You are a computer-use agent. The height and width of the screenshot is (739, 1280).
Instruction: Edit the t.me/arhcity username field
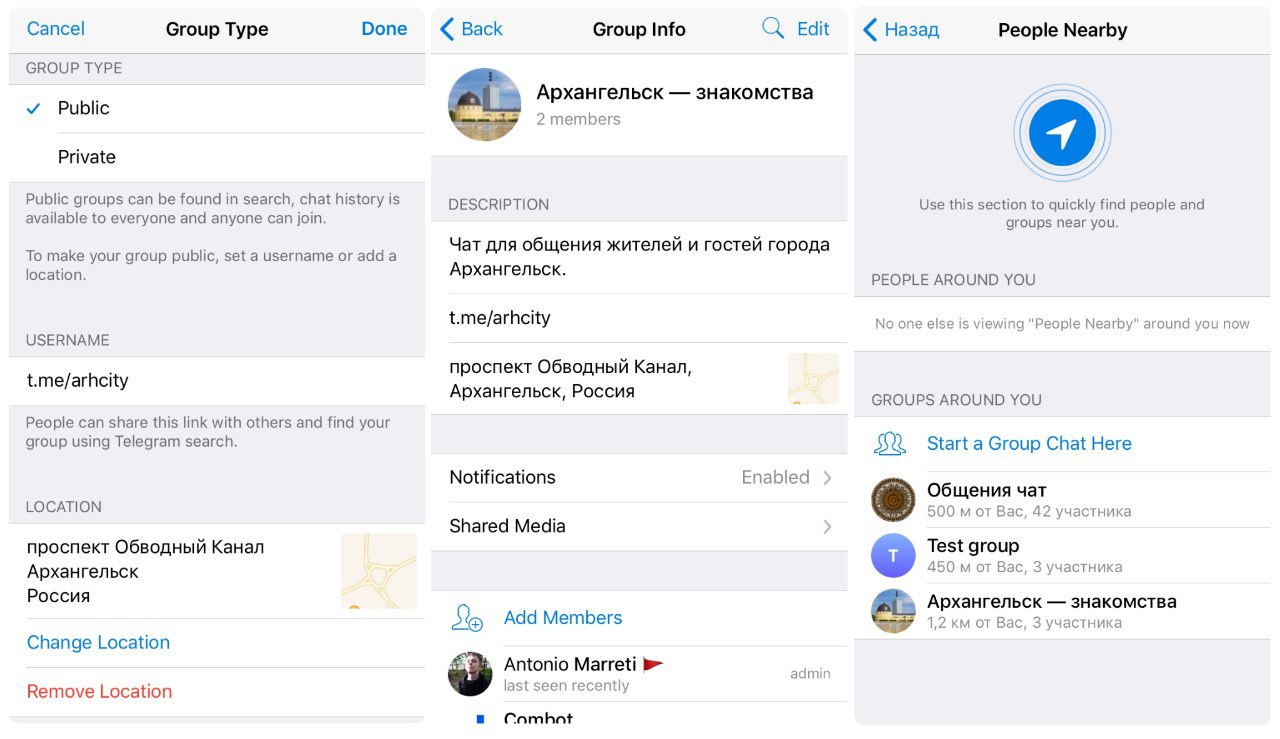217,381
